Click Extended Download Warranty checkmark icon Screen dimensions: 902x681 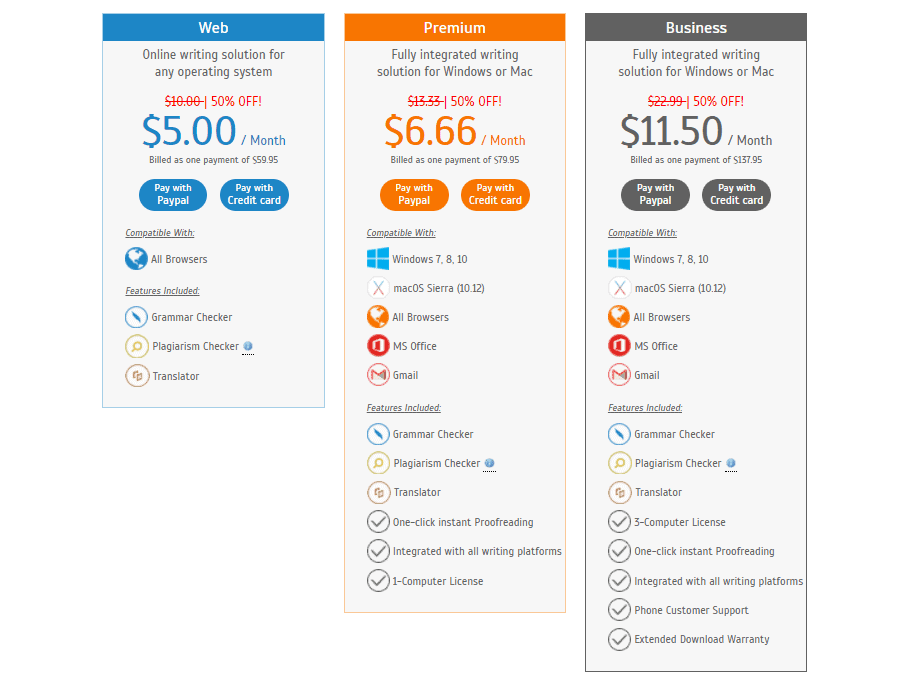tap(619, 639)
